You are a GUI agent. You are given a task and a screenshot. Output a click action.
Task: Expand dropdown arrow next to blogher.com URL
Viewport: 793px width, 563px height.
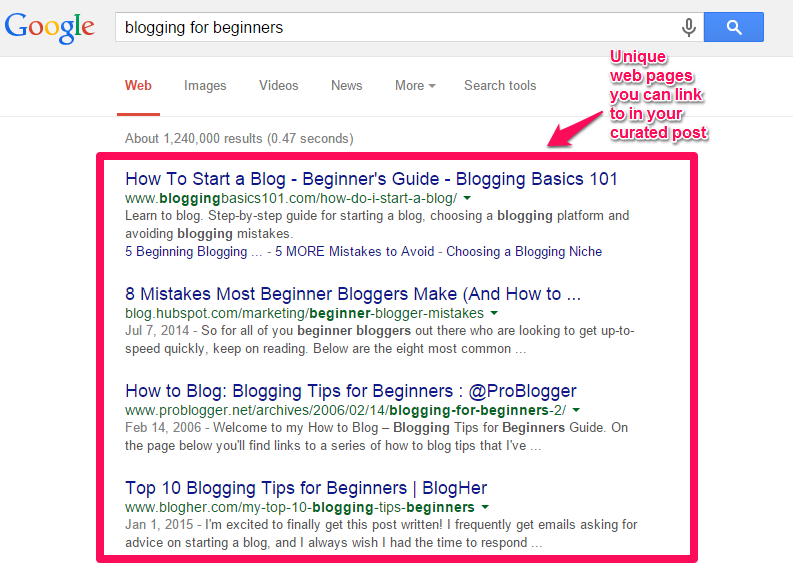click(x=485, y=507)
